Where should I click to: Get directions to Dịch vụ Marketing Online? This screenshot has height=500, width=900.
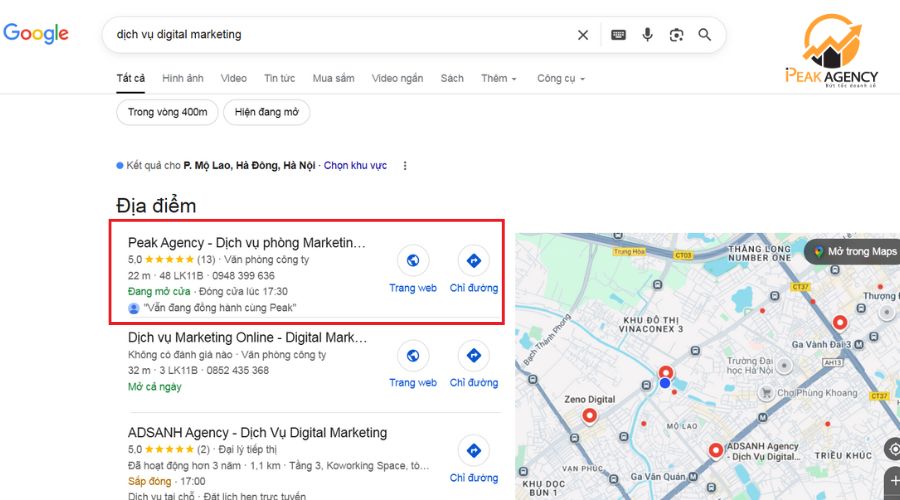tap(474, 355)
